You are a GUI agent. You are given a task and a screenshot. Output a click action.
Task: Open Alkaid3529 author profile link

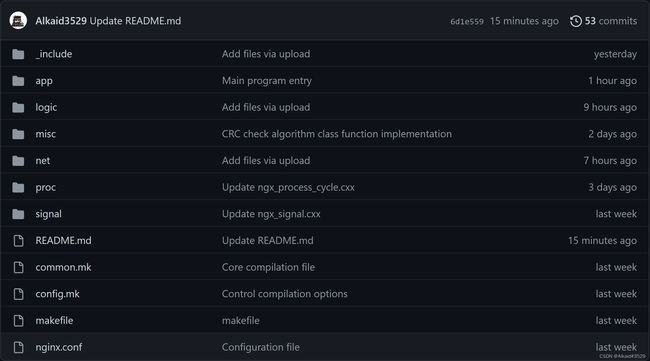(61, 21)
